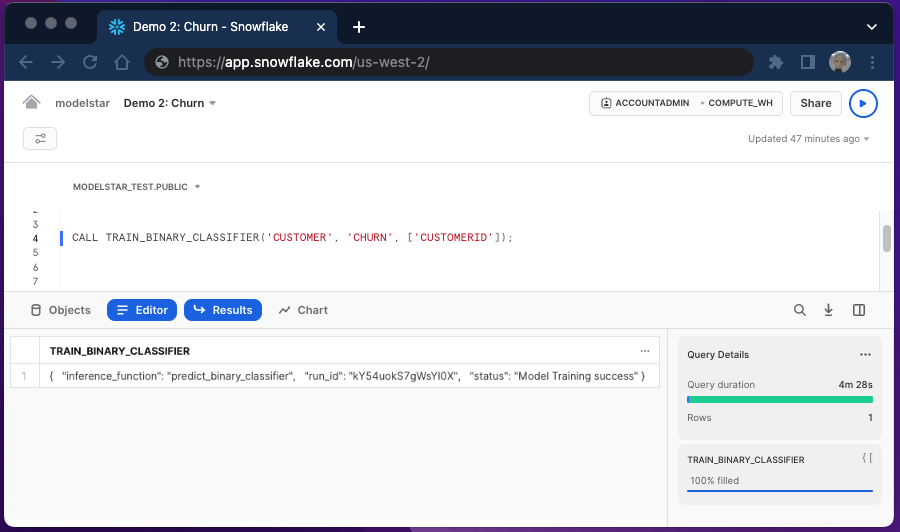
Task: Click the query duration progress bar
Action: (779, 399)
